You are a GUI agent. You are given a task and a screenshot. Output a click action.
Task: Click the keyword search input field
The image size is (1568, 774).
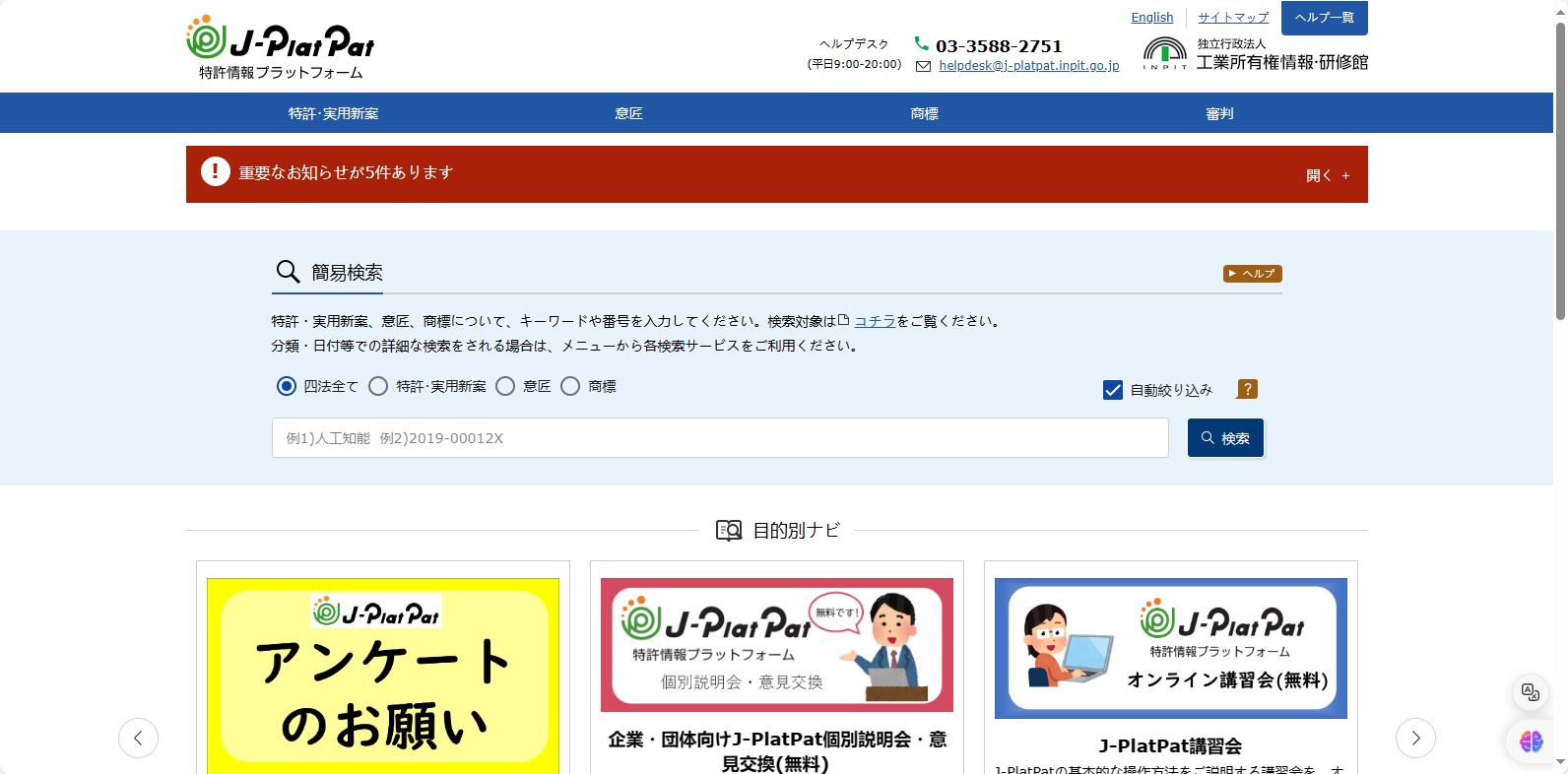pos(720,438)
